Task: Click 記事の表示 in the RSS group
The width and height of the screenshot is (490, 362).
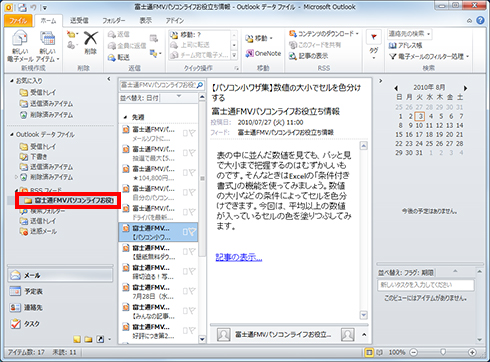Action: tap(309, 56)
